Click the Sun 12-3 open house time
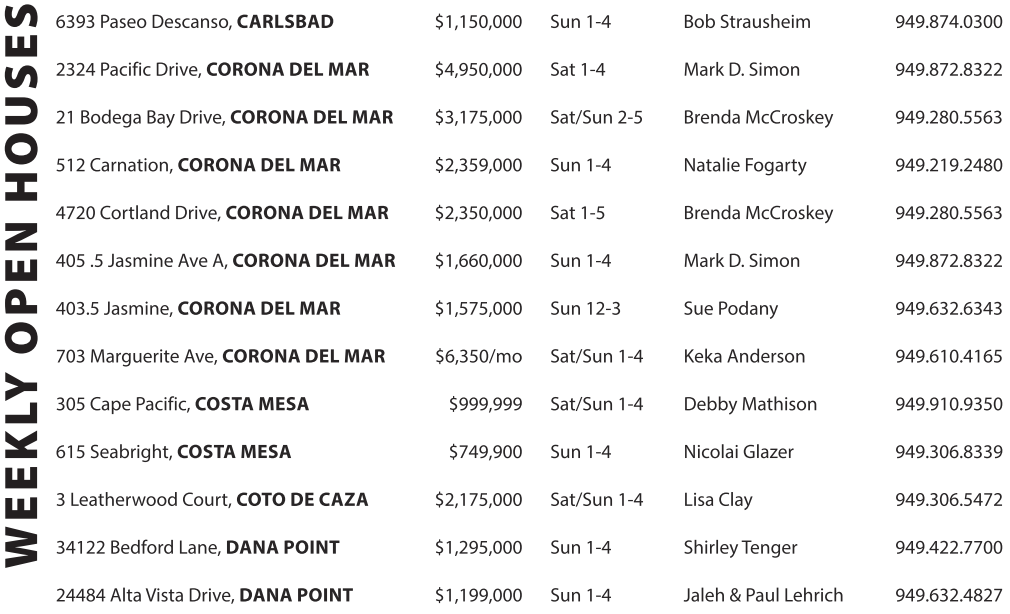1010x614 pixels. click(x=585, y=309)
